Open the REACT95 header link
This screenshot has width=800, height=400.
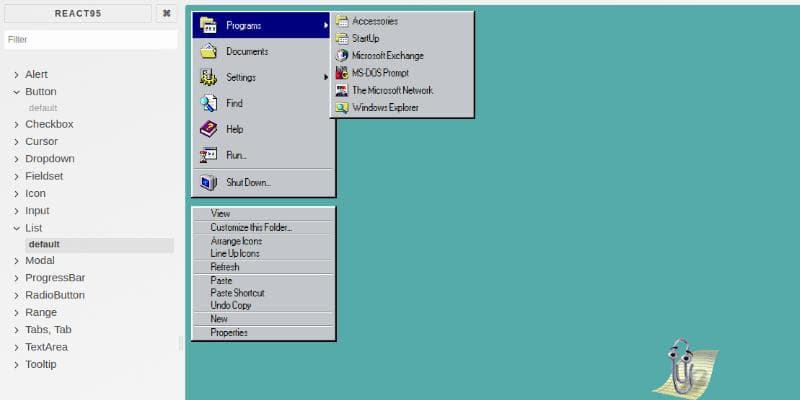pos(78,14)
